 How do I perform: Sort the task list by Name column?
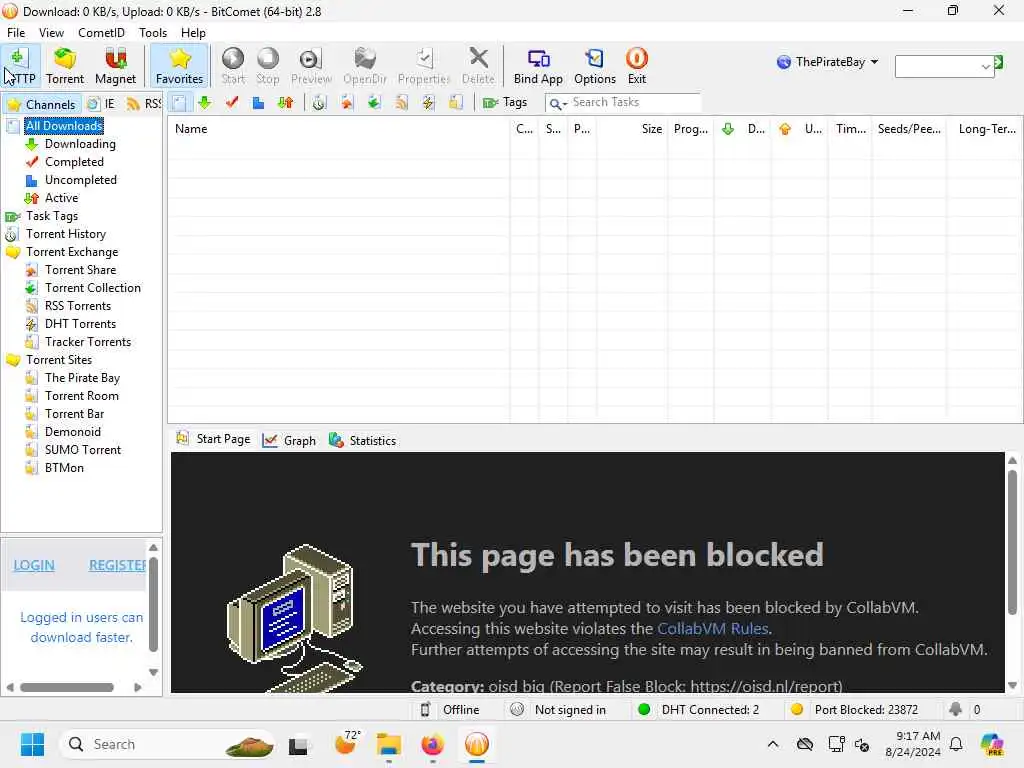pos(338,129)
